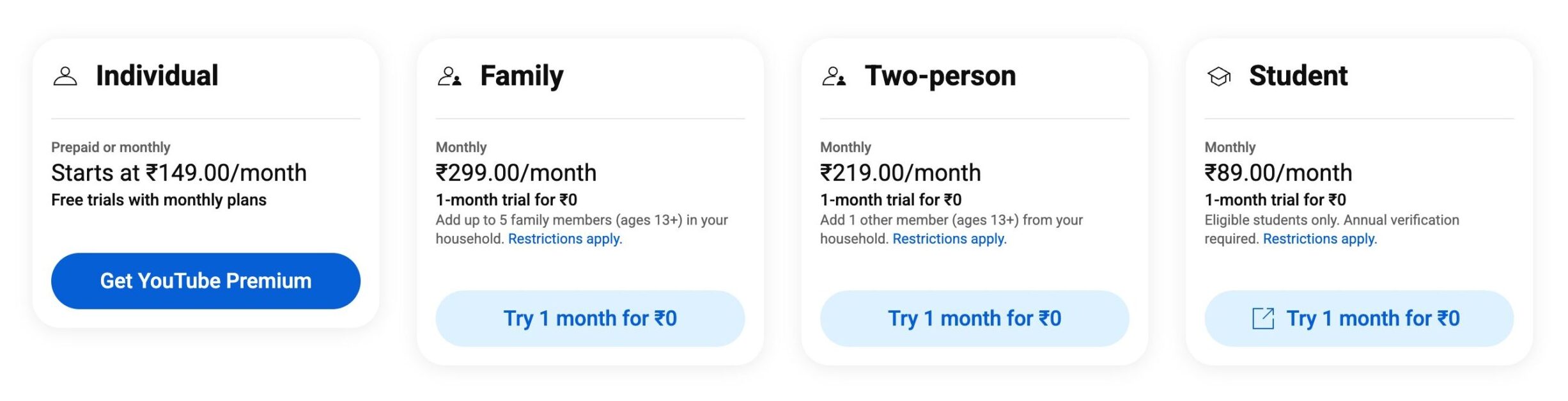Screen dimensions: 1568x401
Task: Click the Two-person plan heading
Action: 940,76
